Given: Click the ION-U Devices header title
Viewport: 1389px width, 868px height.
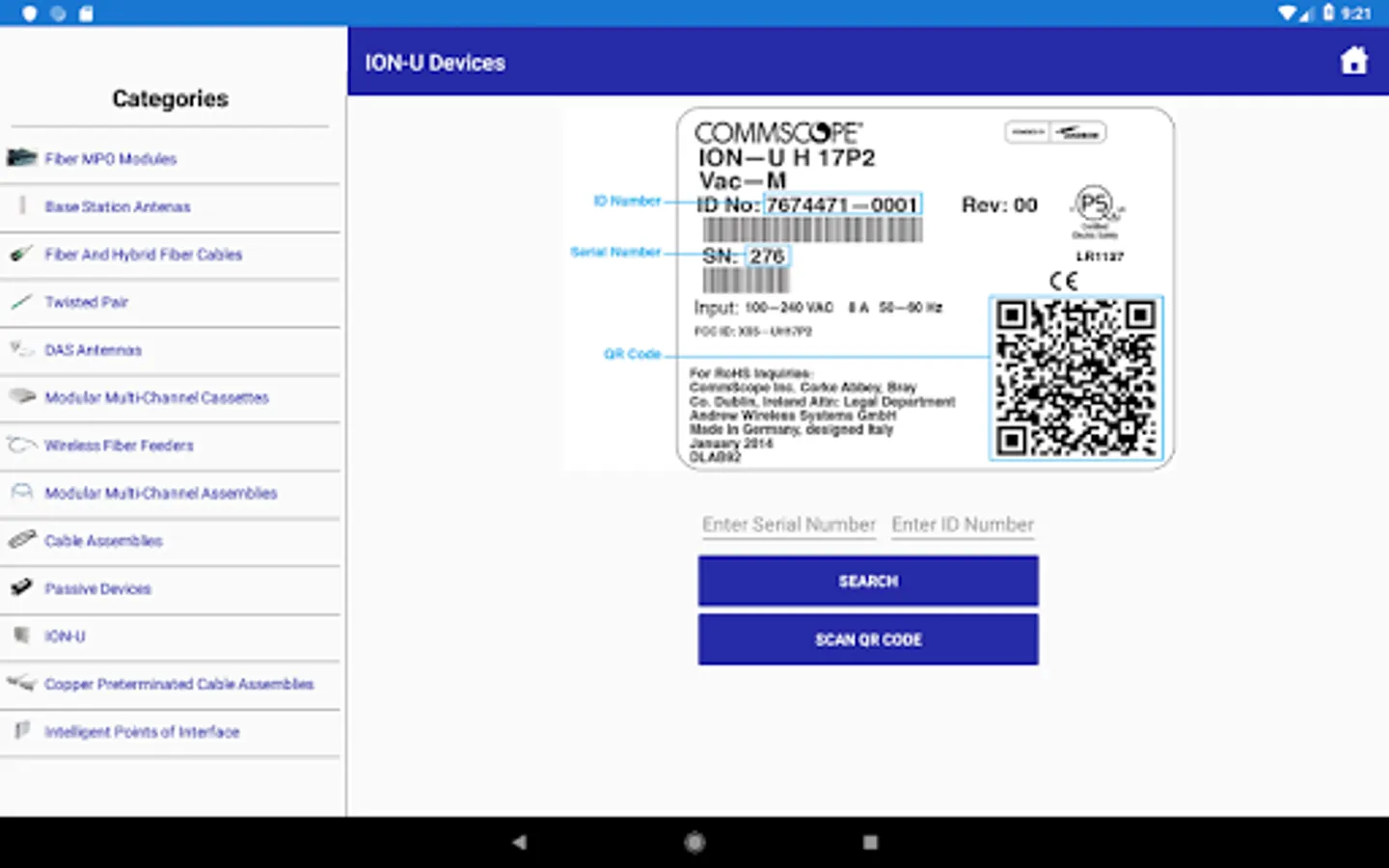Looking at the screenshot, I should point(435,63).
